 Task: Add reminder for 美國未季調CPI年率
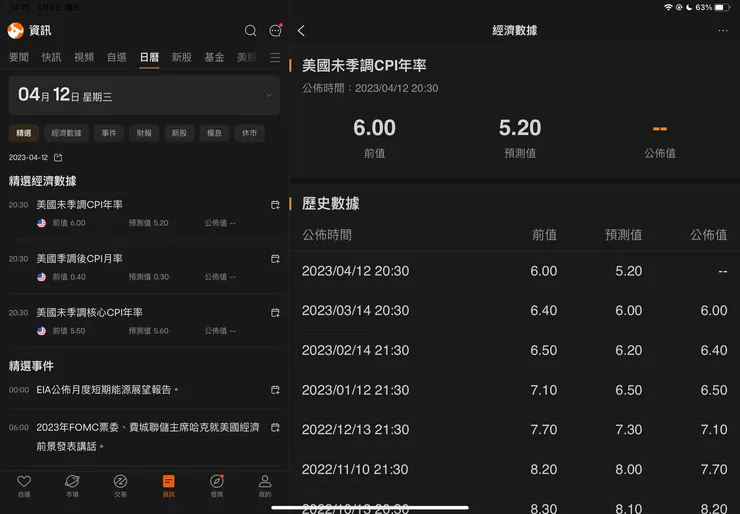[275, 205]
